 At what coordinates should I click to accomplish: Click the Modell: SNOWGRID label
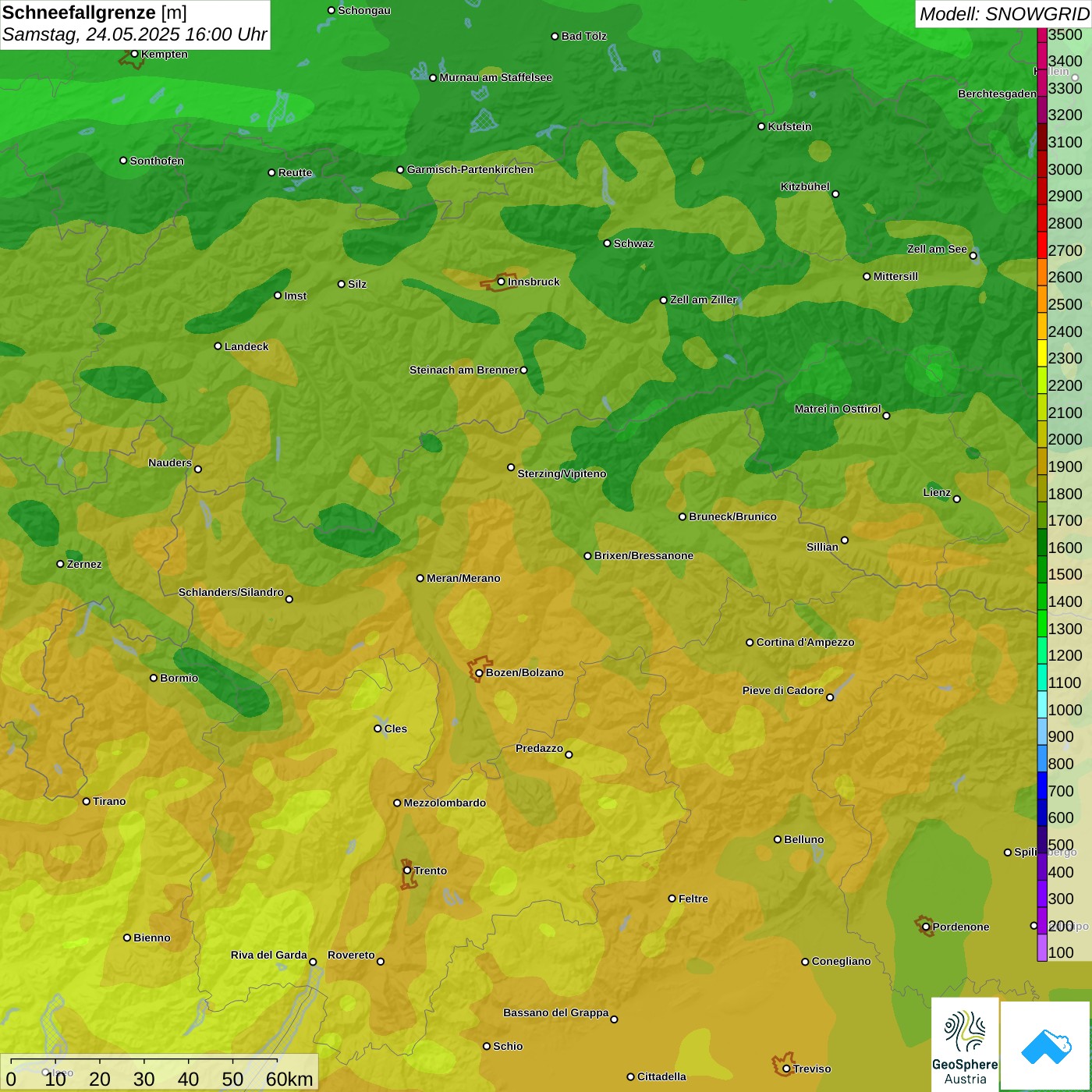tap(1004, 14)
